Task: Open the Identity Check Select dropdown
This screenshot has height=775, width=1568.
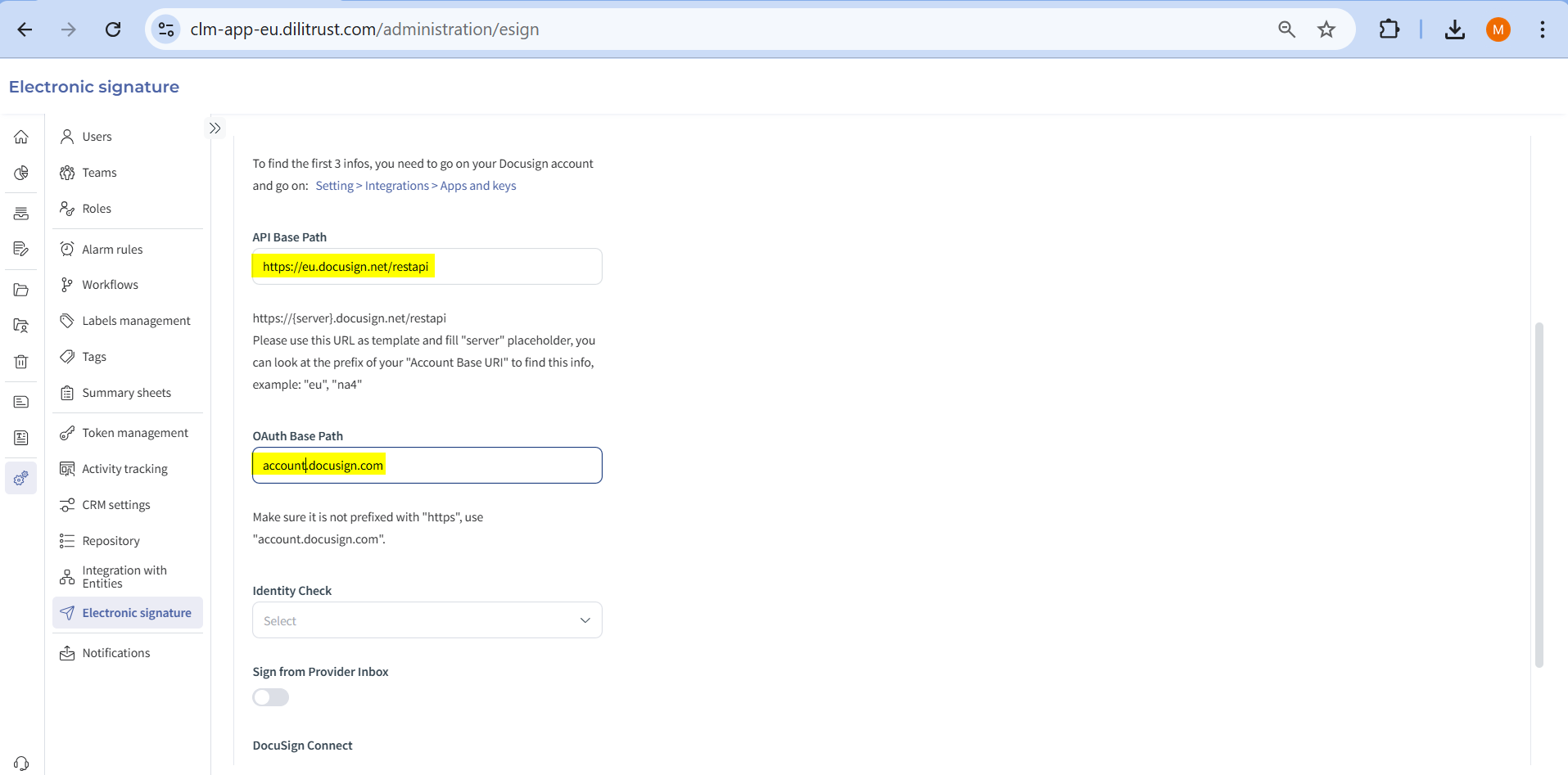Action: coord(427,620)
